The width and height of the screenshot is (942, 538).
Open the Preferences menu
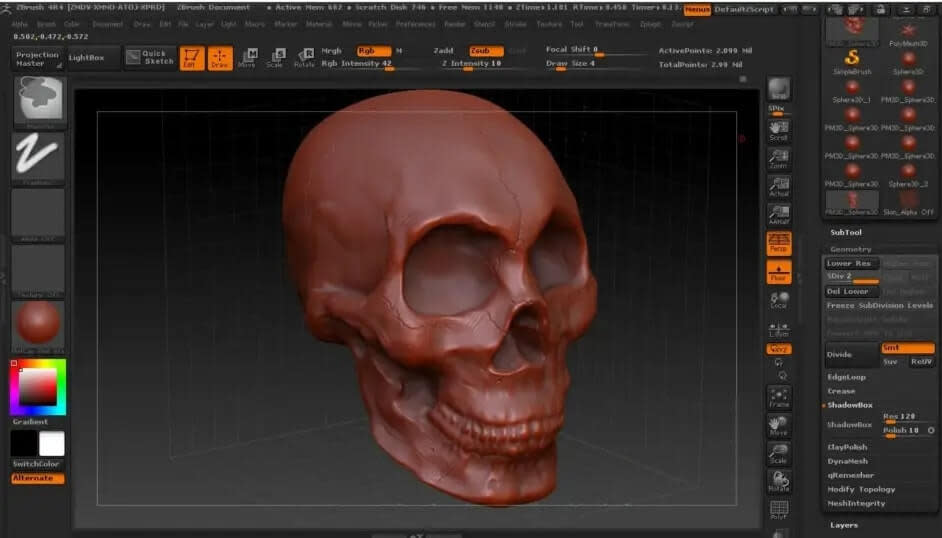(415, 23)
